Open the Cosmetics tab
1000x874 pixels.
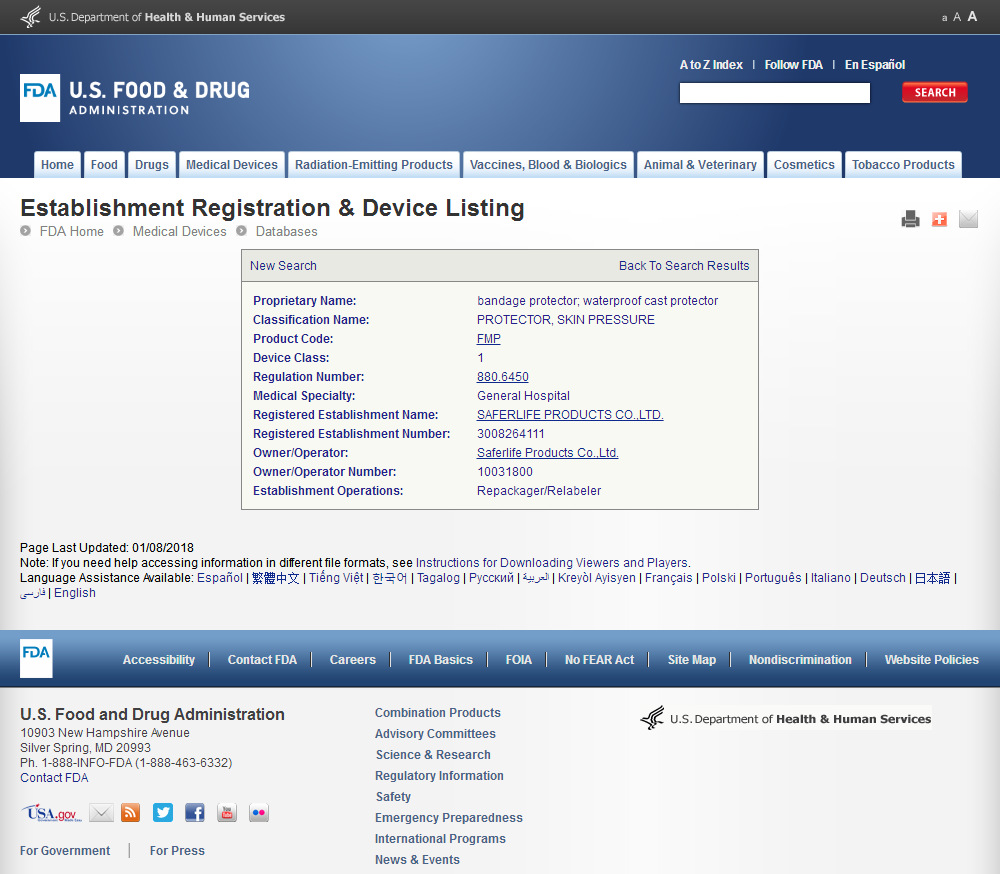pyautogui.click(x=804, y=165)
